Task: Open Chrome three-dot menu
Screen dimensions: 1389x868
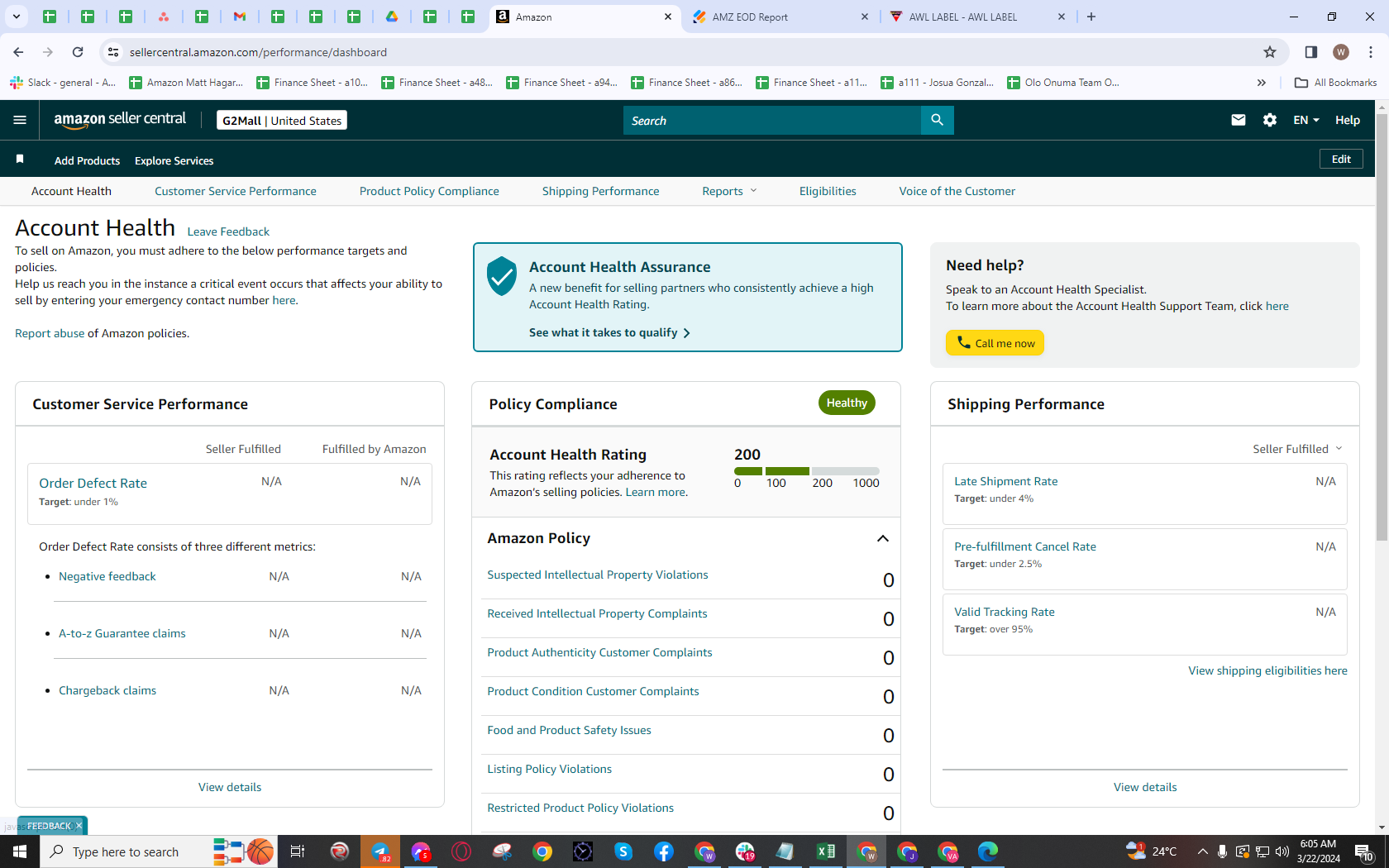Action: coord(1371,52)
